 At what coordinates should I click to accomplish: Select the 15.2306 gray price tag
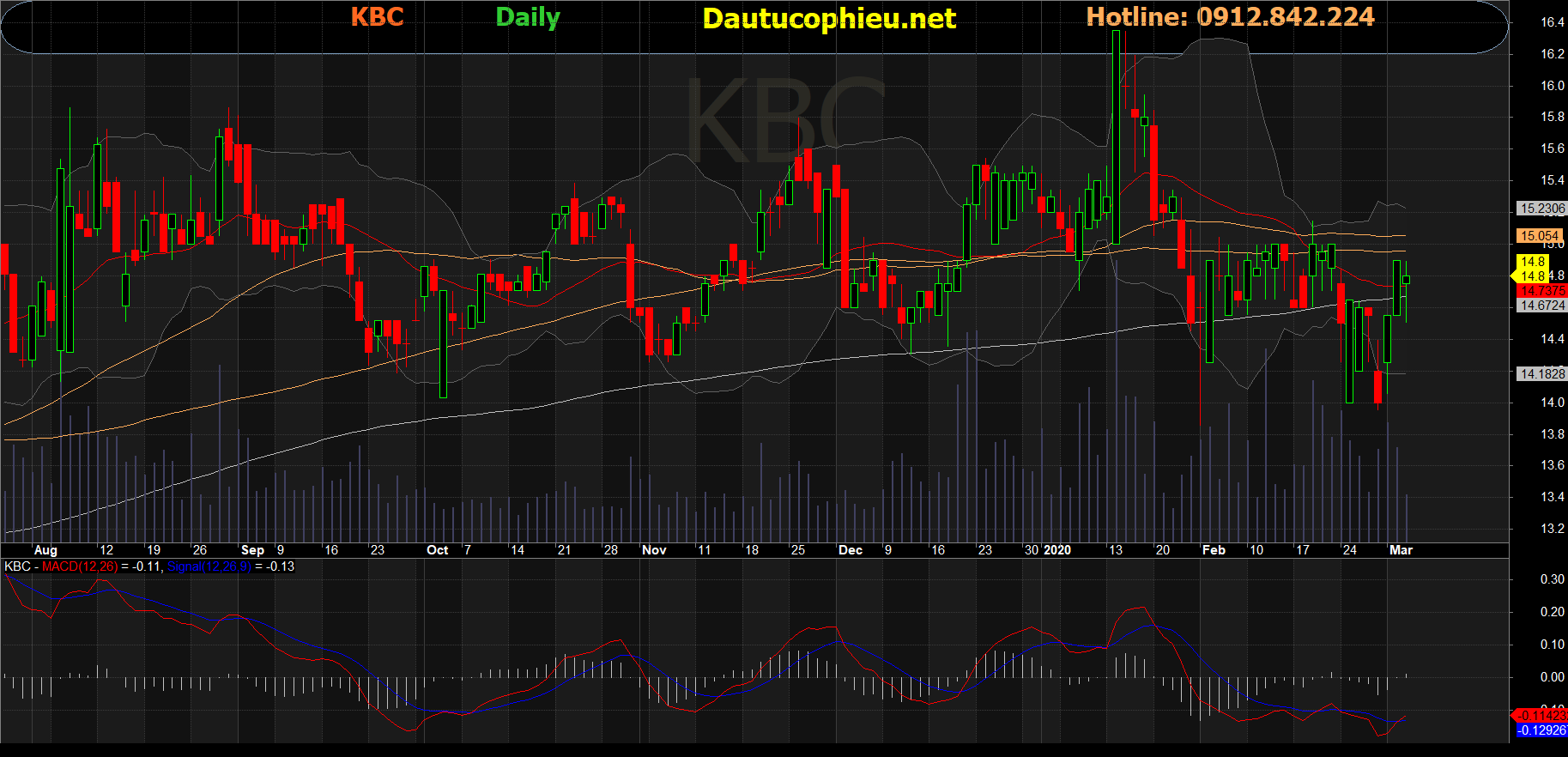pos(1541,209)
